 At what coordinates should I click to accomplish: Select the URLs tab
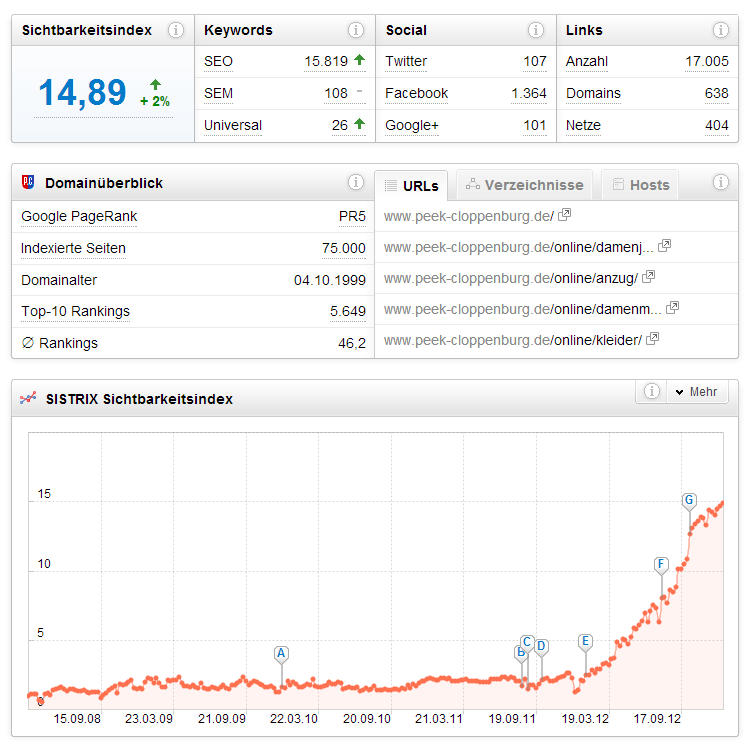tap(411, 185)
